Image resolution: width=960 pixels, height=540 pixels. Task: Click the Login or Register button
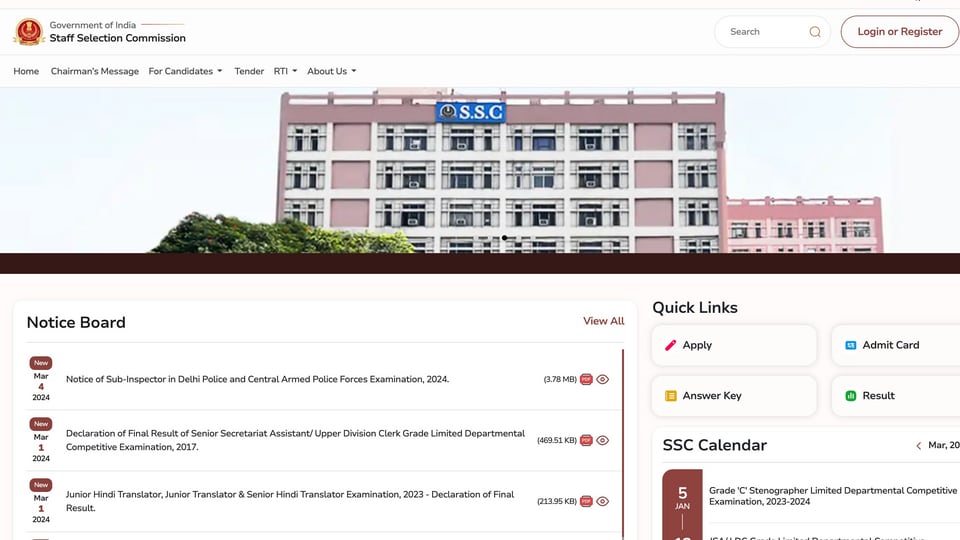tap(899, 32)
